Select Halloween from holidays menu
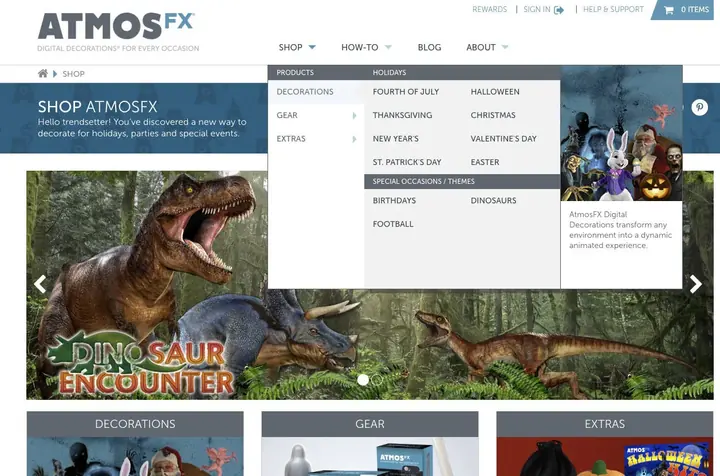Screen dimensions: 720x476 point(495,92)
